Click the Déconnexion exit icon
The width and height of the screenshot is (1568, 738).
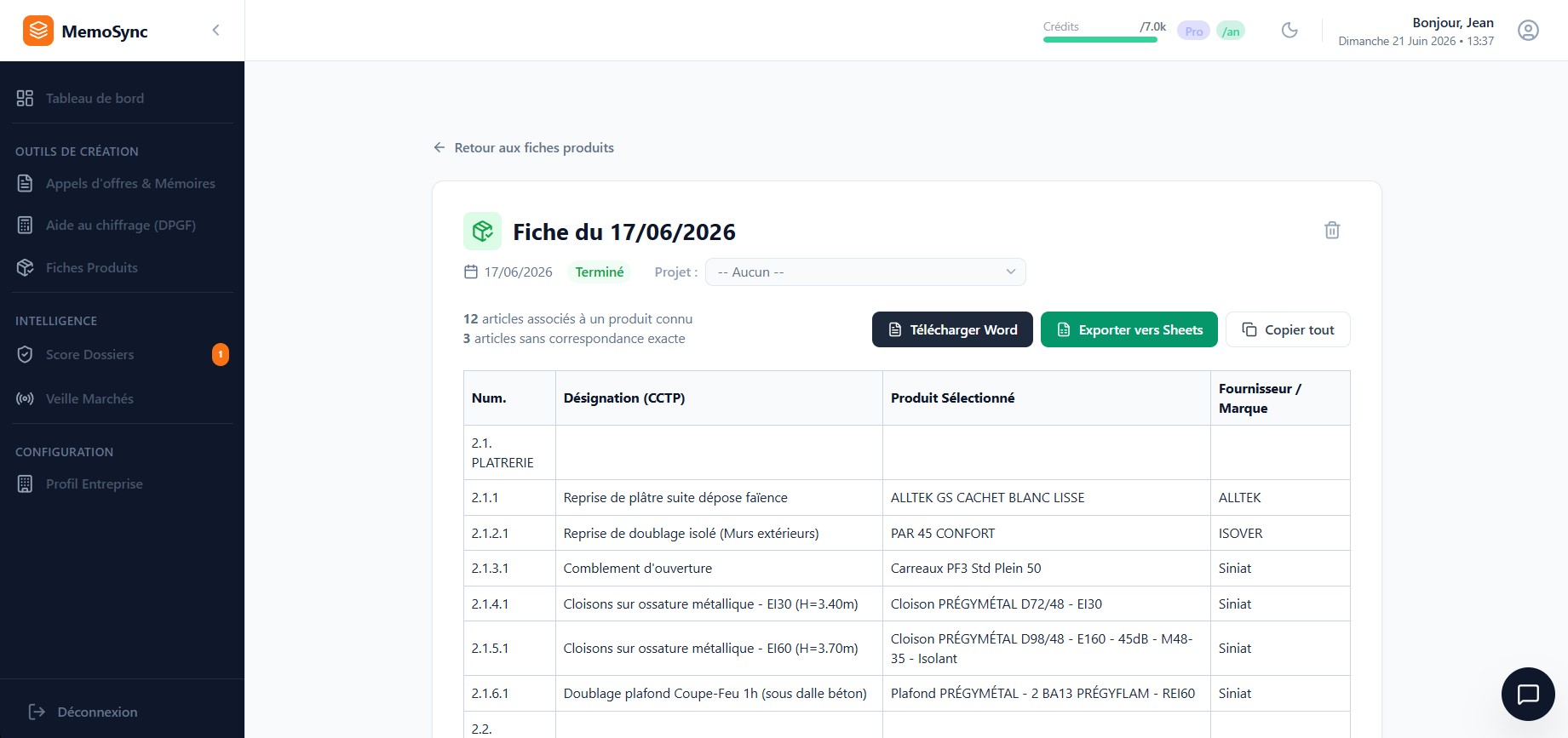coord(37,712)
